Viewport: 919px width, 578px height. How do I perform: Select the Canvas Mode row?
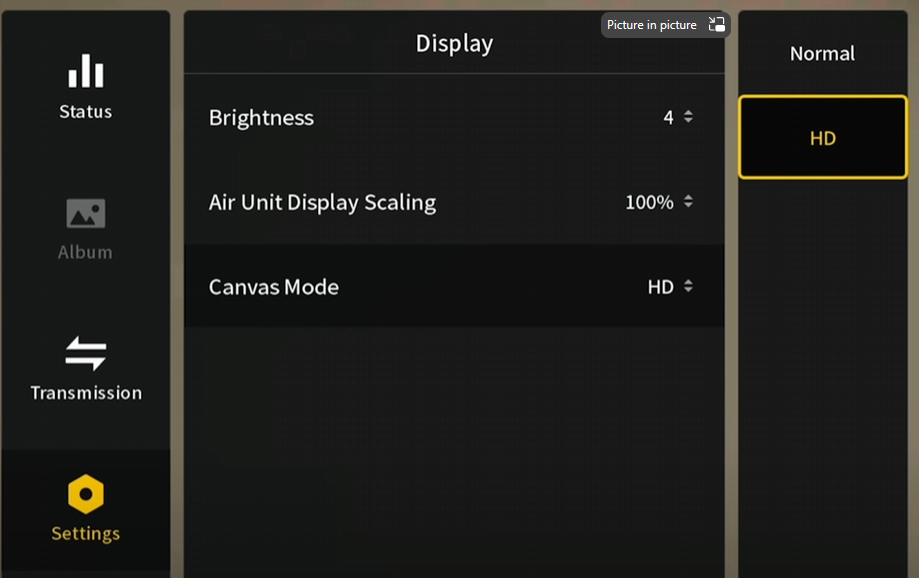(x=454, y=286)
